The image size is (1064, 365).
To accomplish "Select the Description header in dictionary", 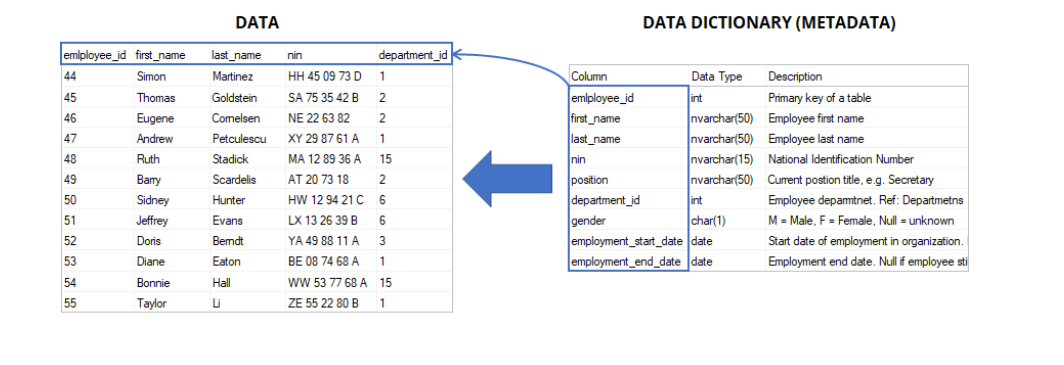I will (x=795, y=77).
